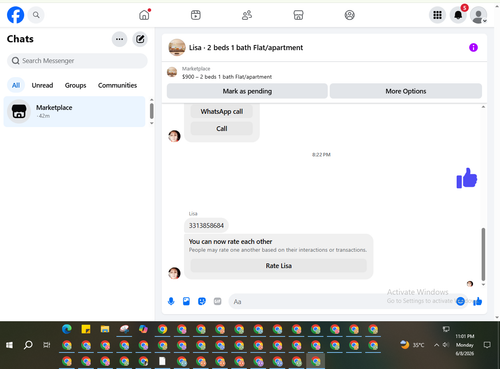This screenshot has width=500, height=369.
Task: Select the All chats filter
Action: pyautogui.click(x=16, y=85)
